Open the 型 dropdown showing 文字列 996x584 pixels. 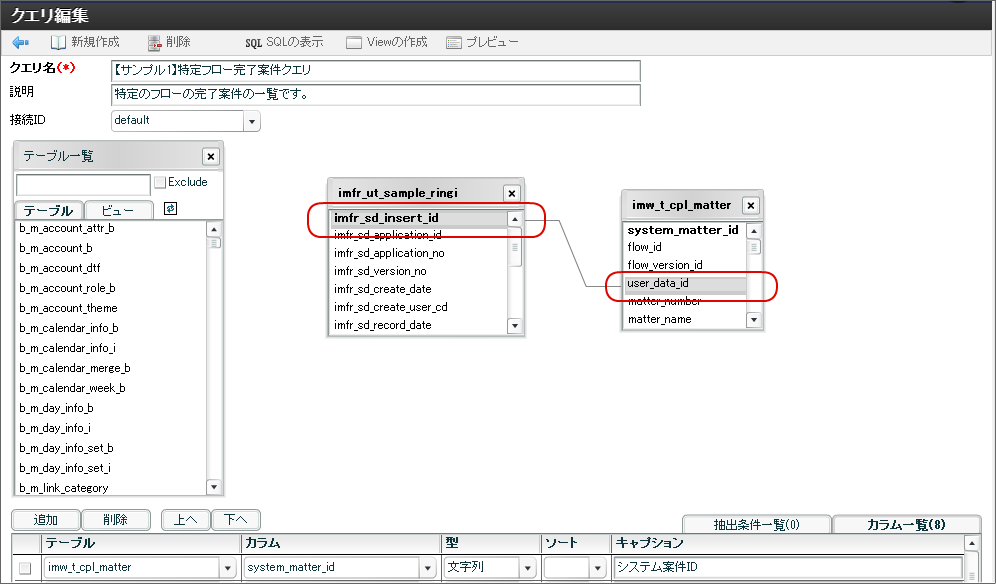(x=526, y=565)
